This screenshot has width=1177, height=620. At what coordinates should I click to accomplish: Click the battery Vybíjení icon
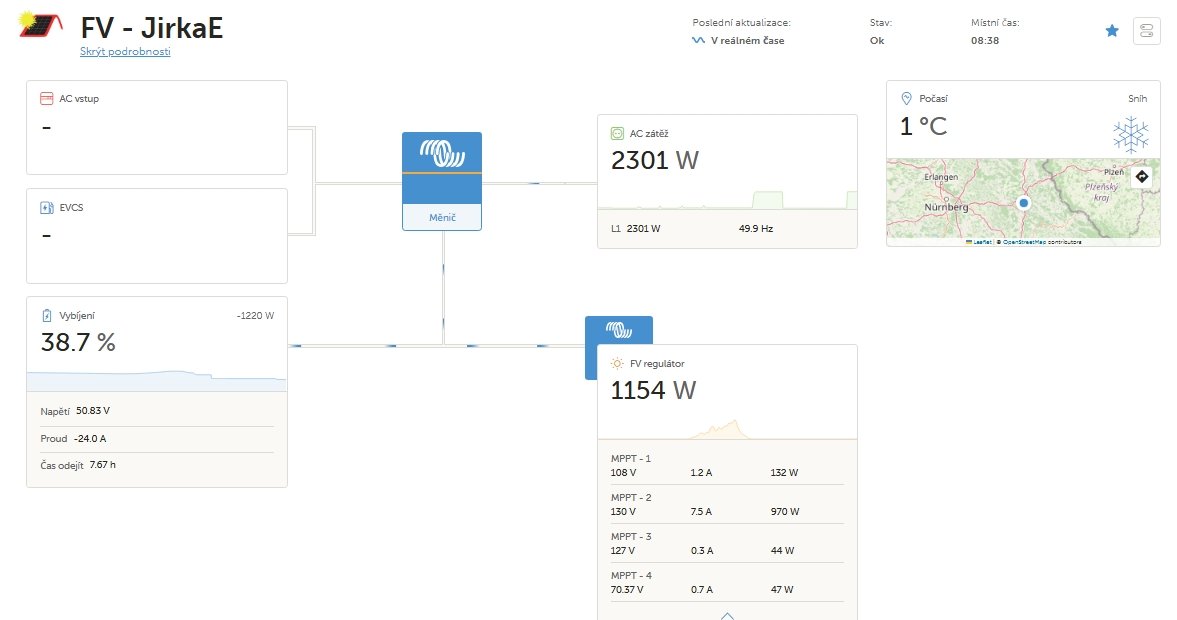point(45,316)
